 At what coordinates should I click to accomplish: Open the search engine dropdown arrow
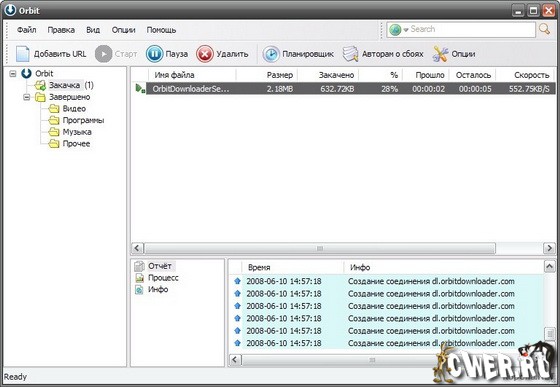pyautogui.click(x=406, y=30)
